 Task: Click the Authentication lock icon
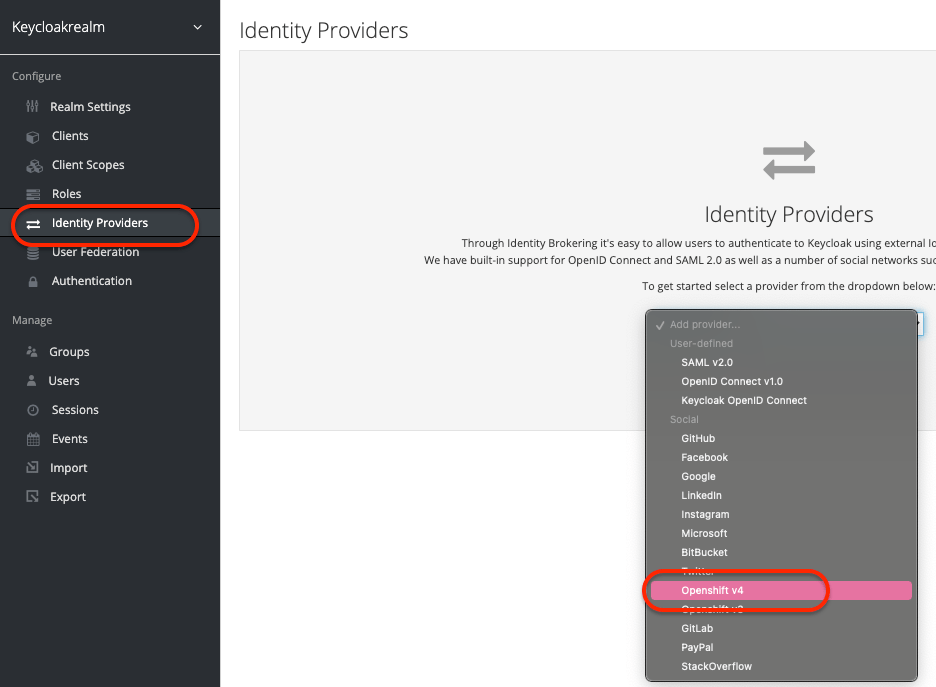33,281
